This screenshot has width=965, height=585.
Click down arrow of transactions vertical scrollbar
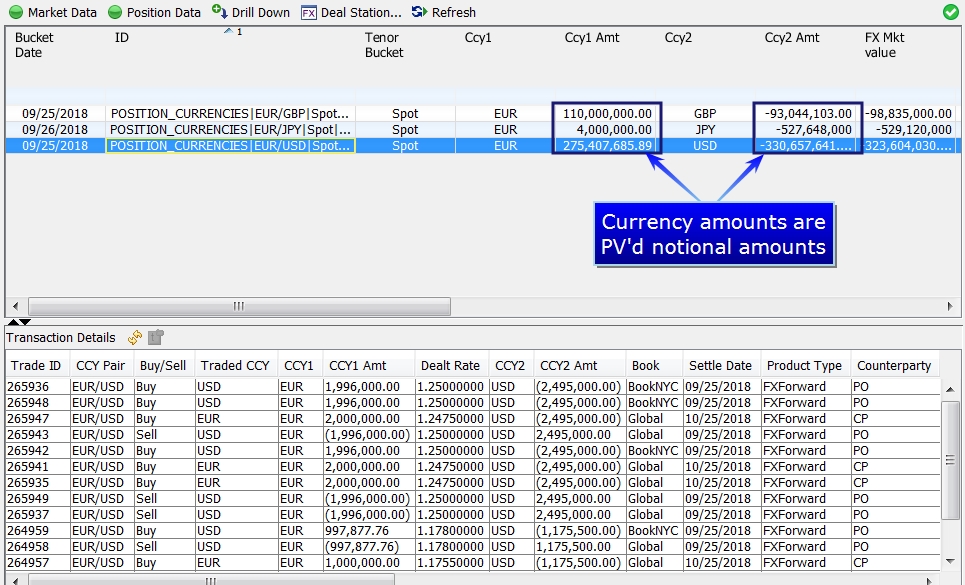coord(950,560)
